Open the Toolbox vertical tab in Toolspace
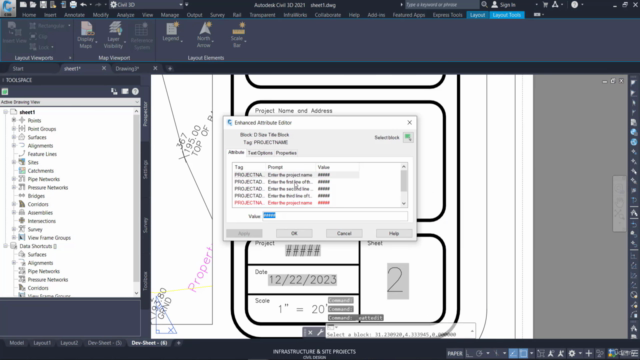The width and height of the screenshot is (640, 360). tap(145, 281)
